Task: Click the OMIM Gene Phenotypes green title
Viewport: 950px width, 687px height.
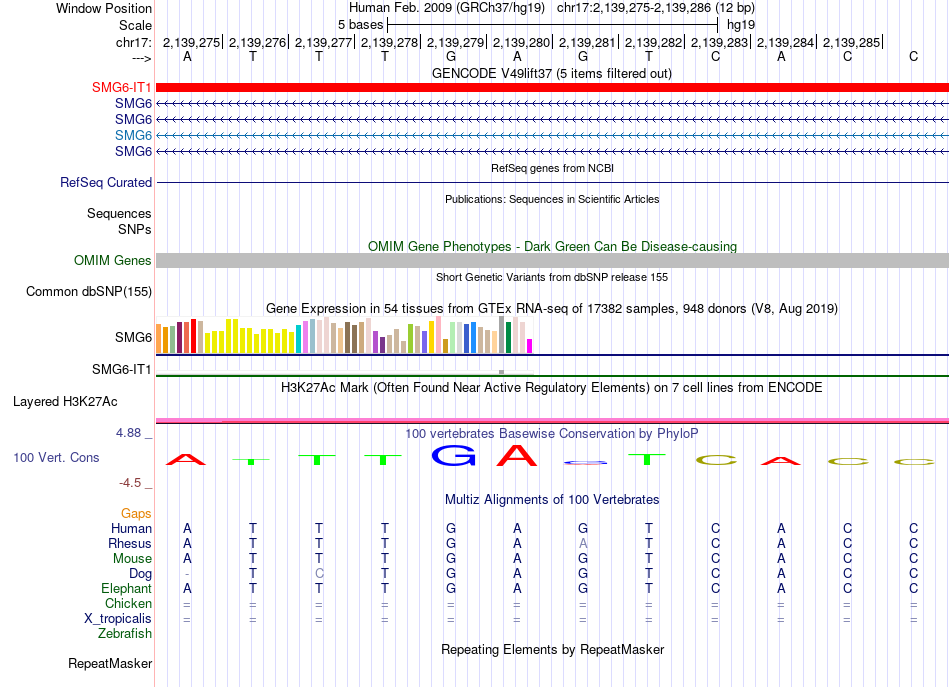Action: (x=553, y=247)
